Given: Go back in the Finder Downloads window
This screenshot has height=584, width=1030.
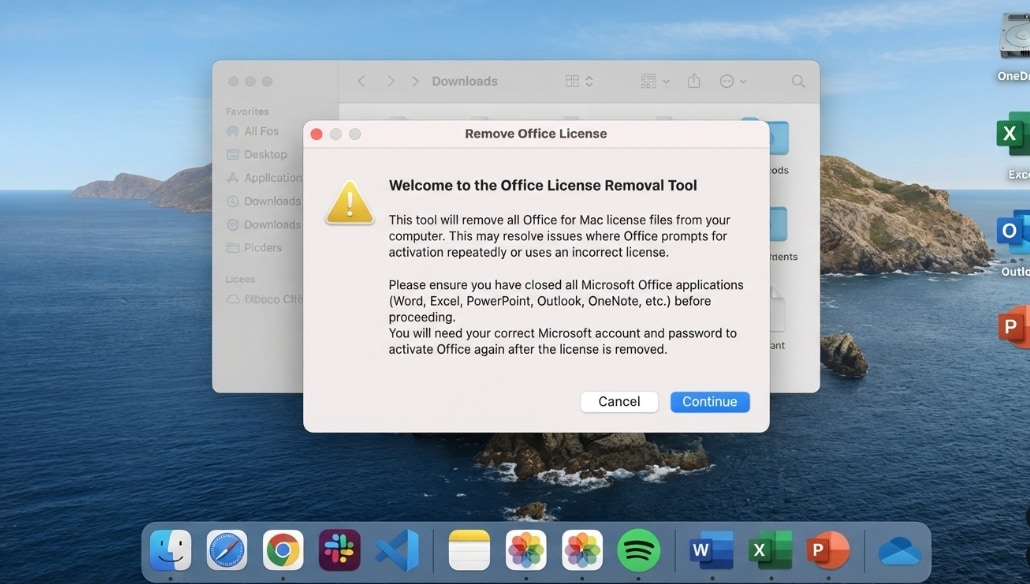Looking at the screenshot, I should click(361, 81).
